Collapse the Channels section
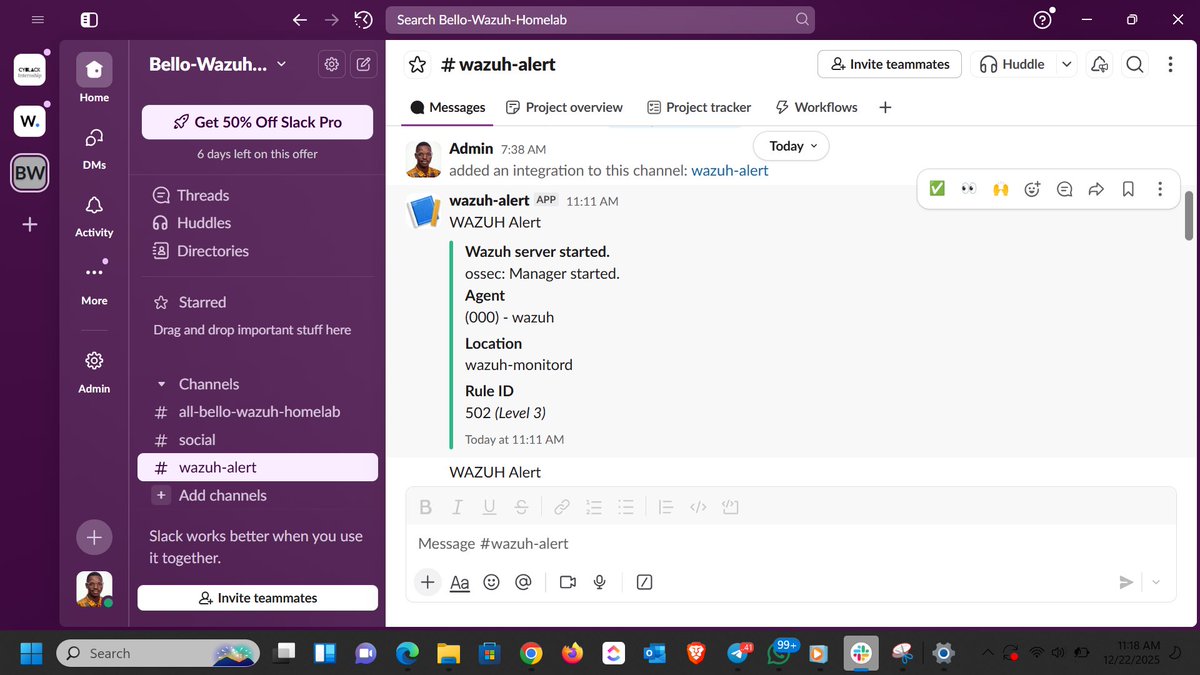 click(161, 384)
